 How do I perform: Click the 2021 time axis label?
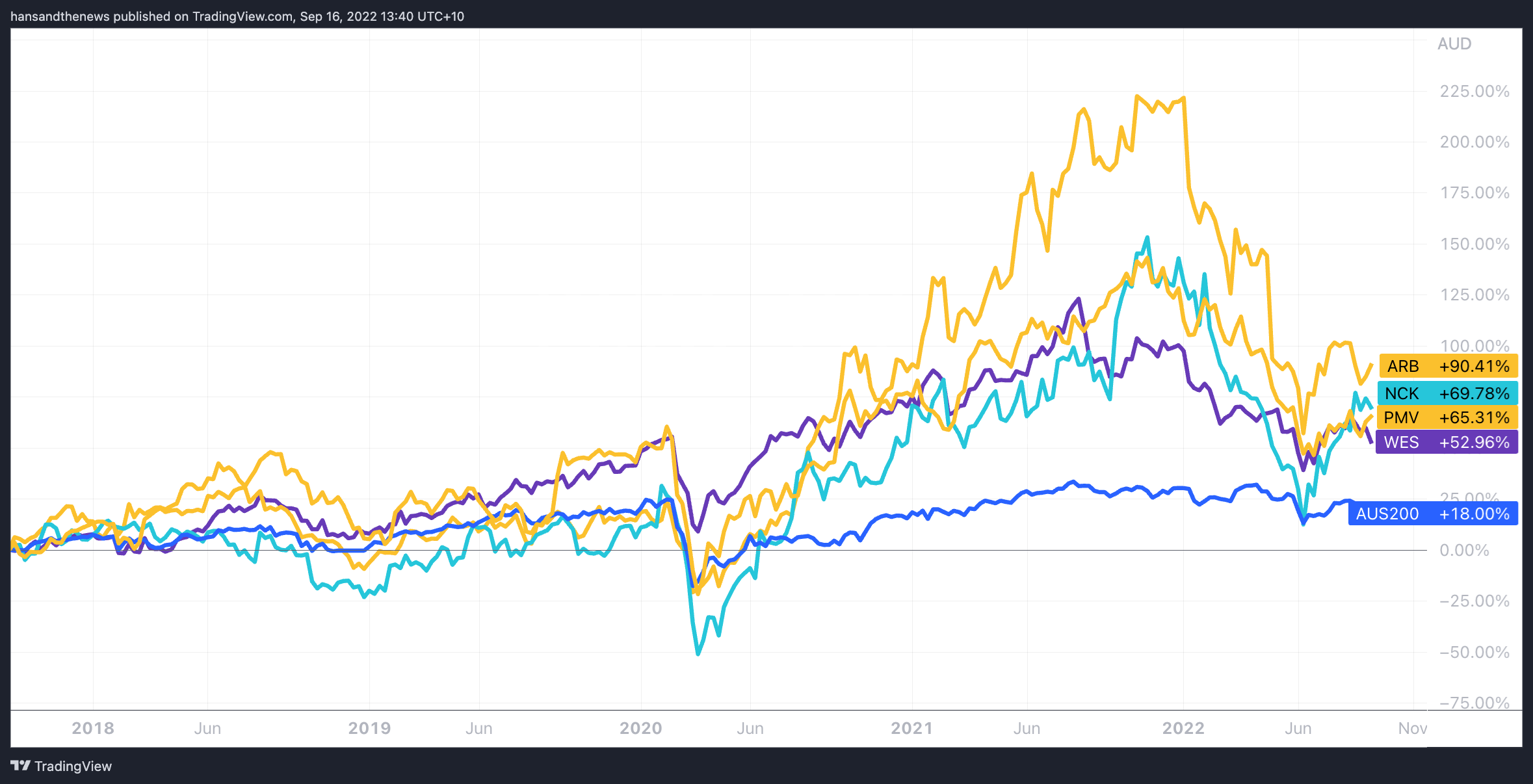(911, 728)
